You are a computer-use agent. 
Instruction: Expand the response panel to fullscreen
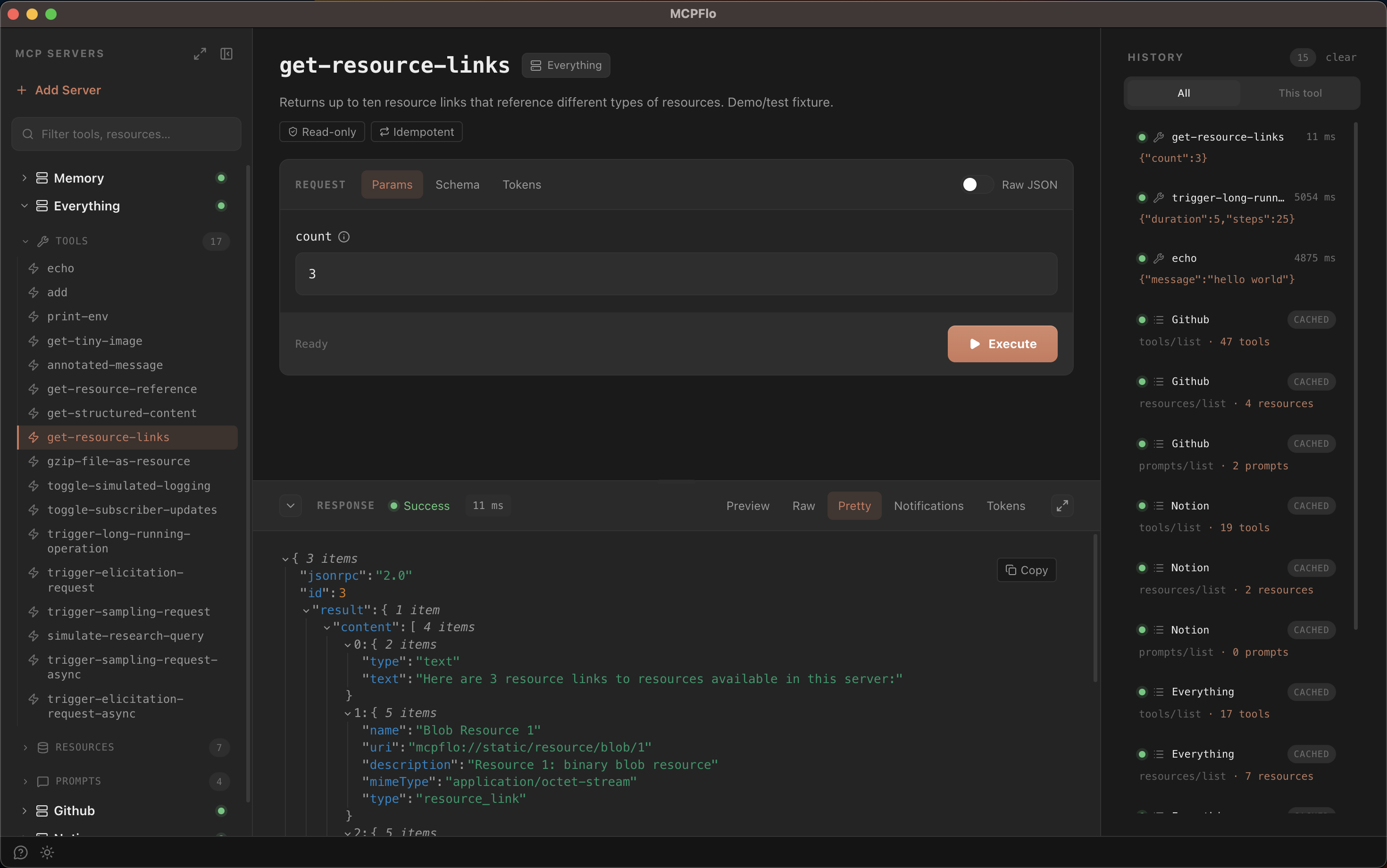tap(1062, 506)
